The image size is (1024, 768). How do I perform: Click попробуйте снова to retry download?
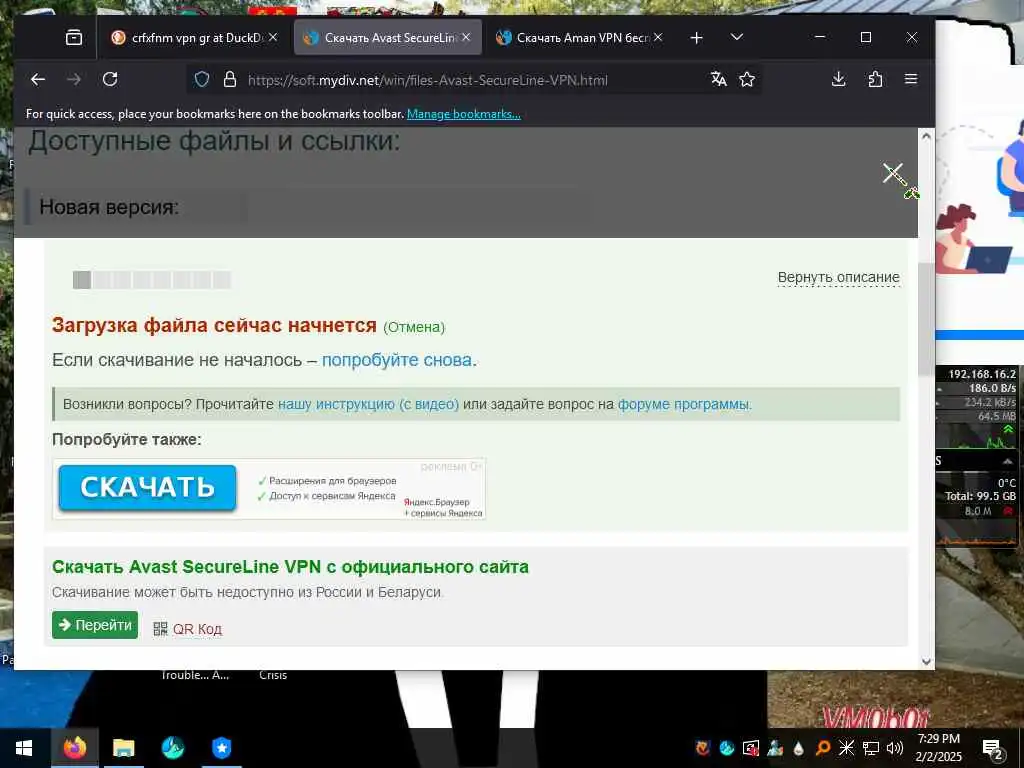pos(396,360)
